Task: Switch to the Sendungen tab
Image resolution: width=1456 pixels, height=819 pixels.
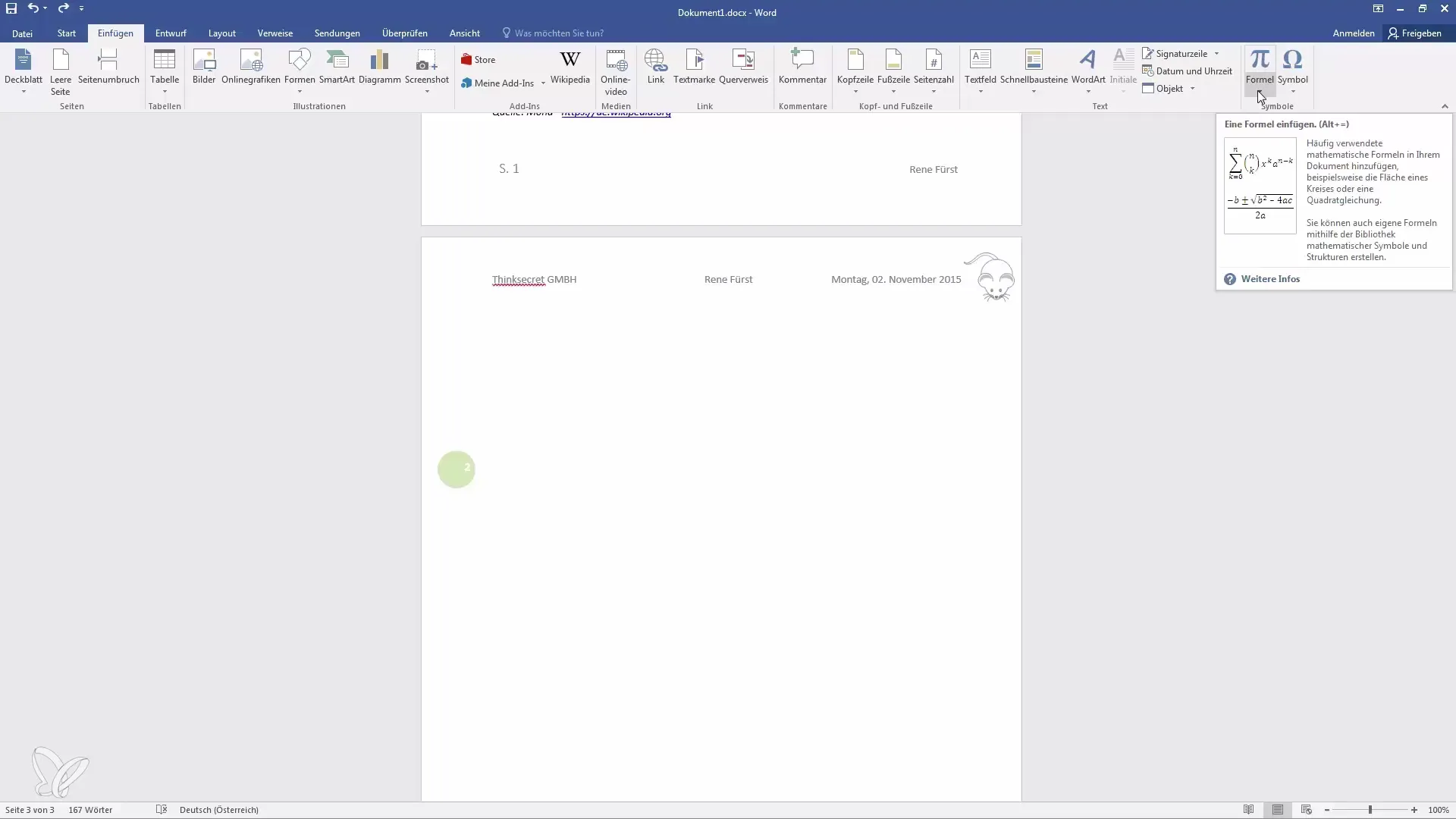Action: (x=337, y=33)
